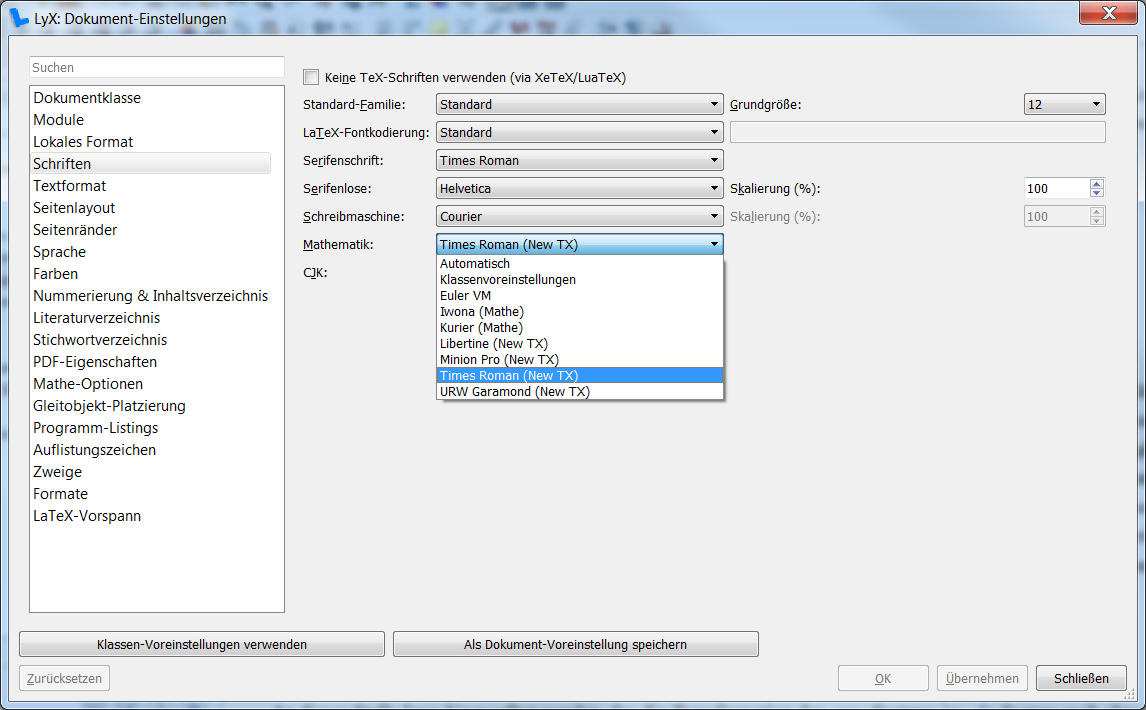1146x710 pixels.
Task: Click 'Als Dokument-Voreinstellung speichern' button
Action: point(575,644)
